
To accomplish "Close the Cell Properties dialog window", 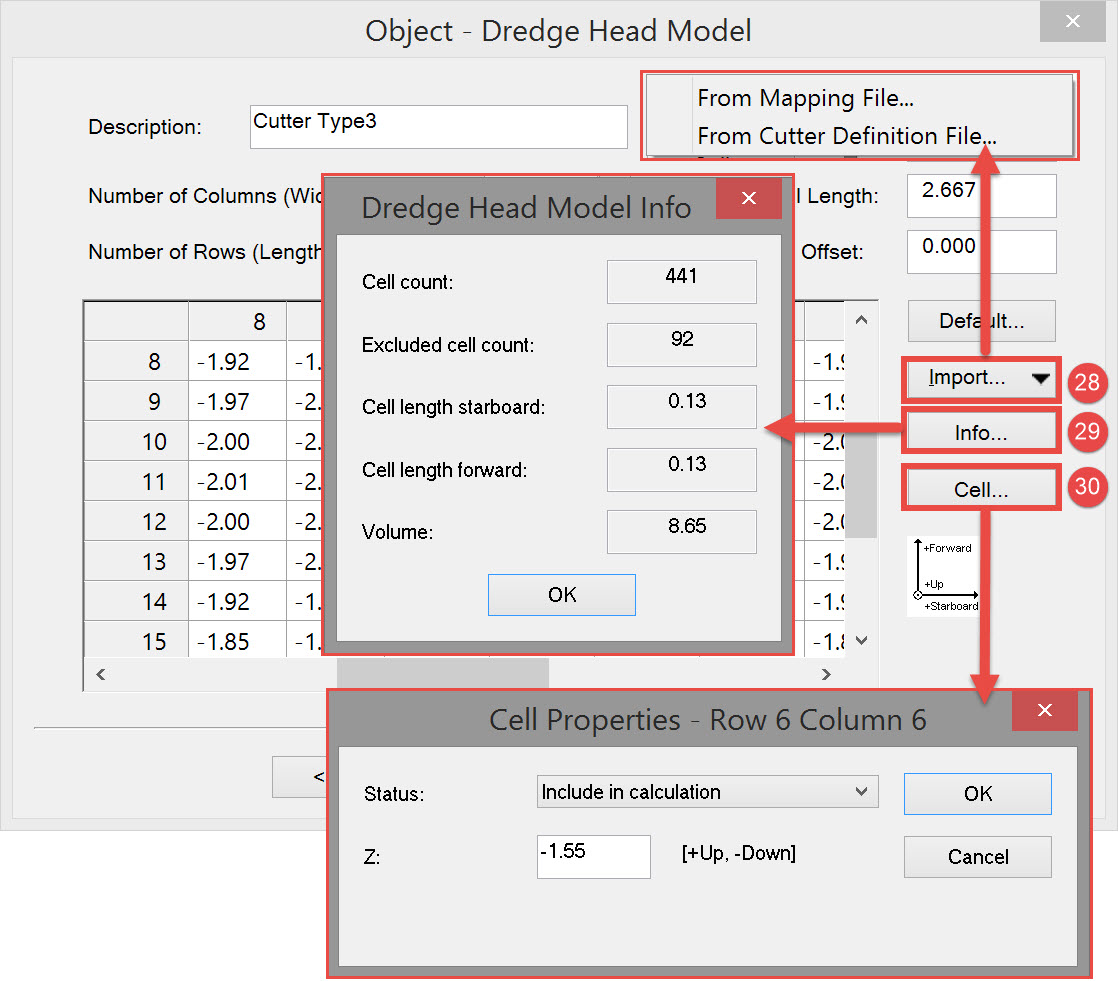I will pyautogui.click(x=1044, y=710).
